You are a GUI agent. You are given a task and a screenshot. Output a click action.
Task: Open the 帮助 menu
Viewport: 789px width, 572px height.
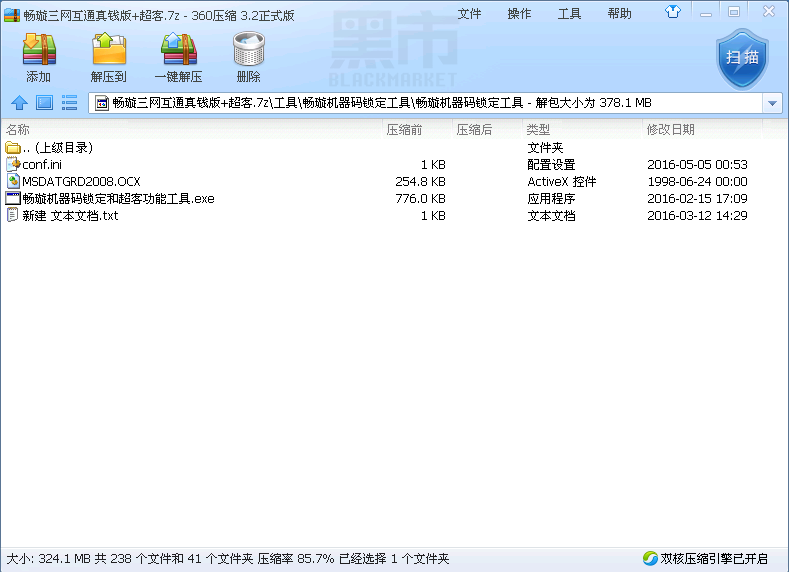[619, 14]
